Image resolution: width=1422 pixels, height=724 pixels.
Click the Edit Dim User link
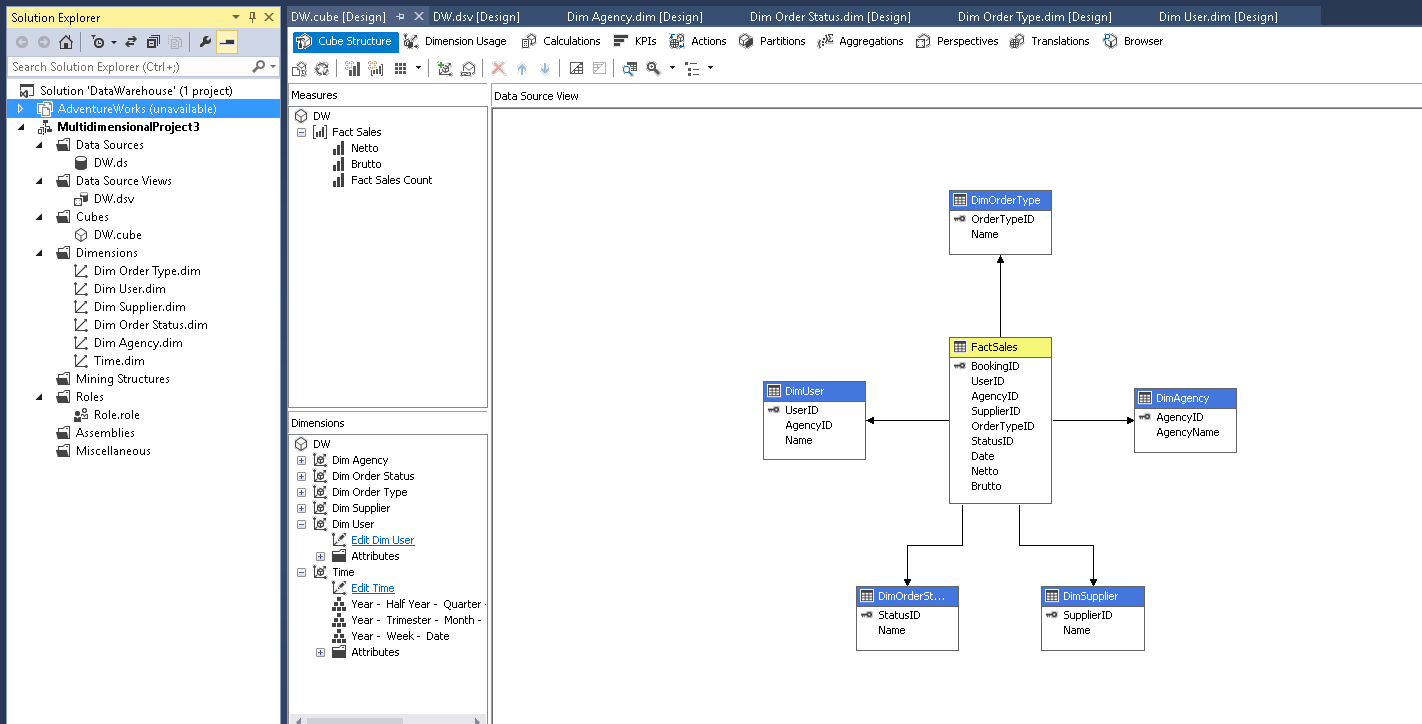[382, 540]
